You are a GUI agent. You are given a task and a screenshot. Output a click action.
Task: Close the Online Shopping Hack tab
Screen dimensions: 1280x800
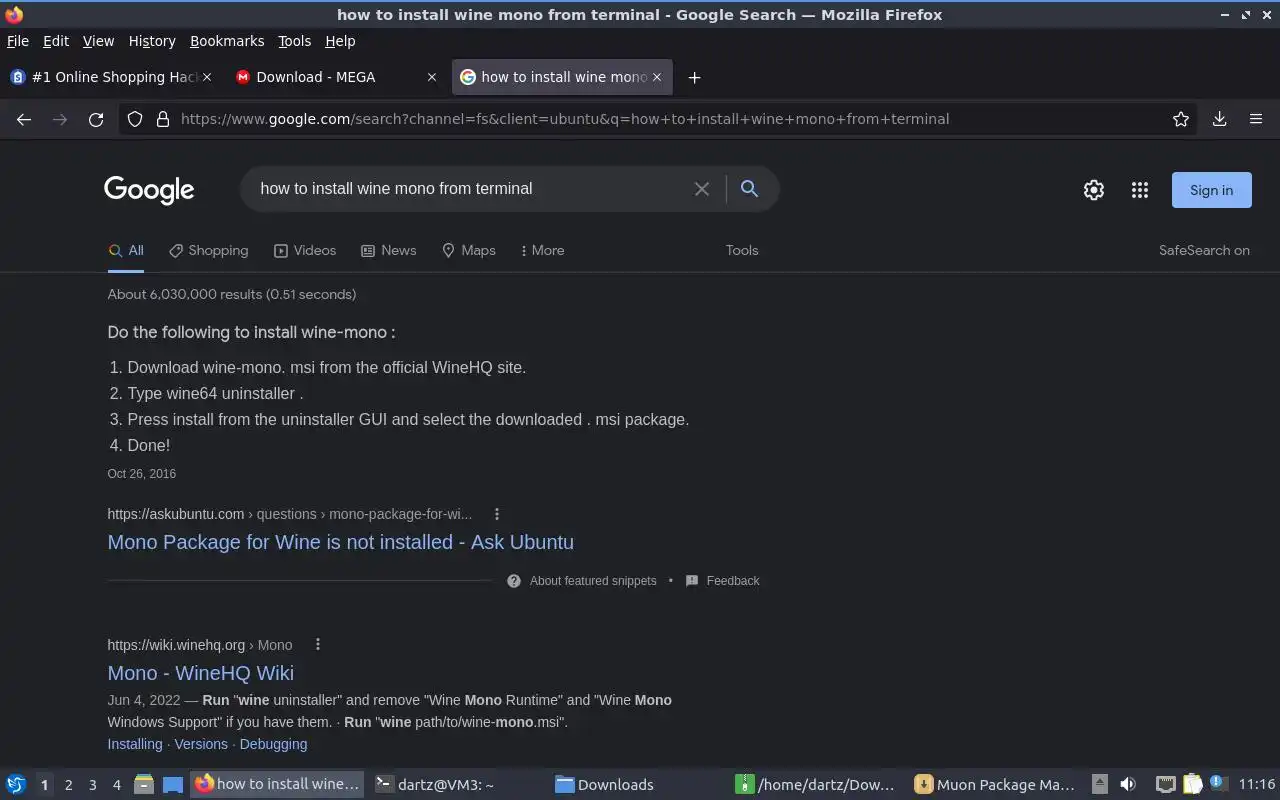click(x=207, y=77)
